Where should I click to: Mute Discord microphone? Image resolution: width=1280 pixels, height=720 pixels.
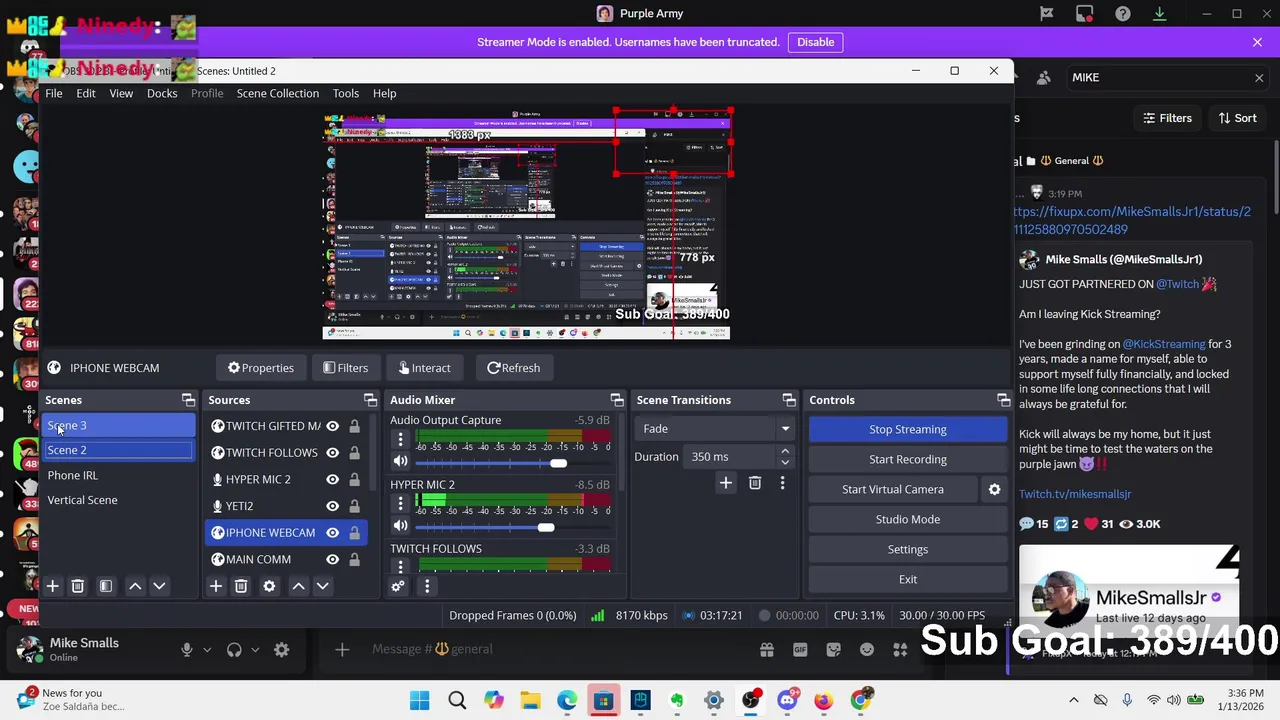[x=187, y=650]
